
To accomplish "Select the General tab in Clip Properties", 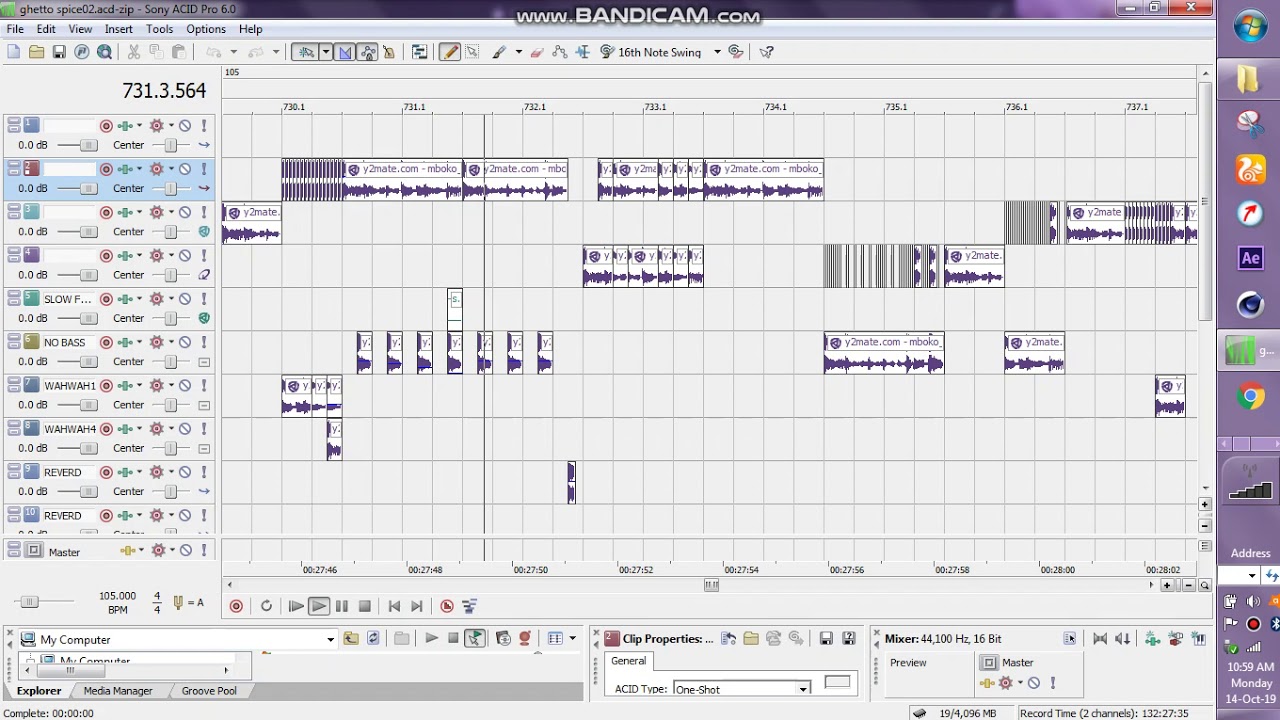I will point(628,661).
